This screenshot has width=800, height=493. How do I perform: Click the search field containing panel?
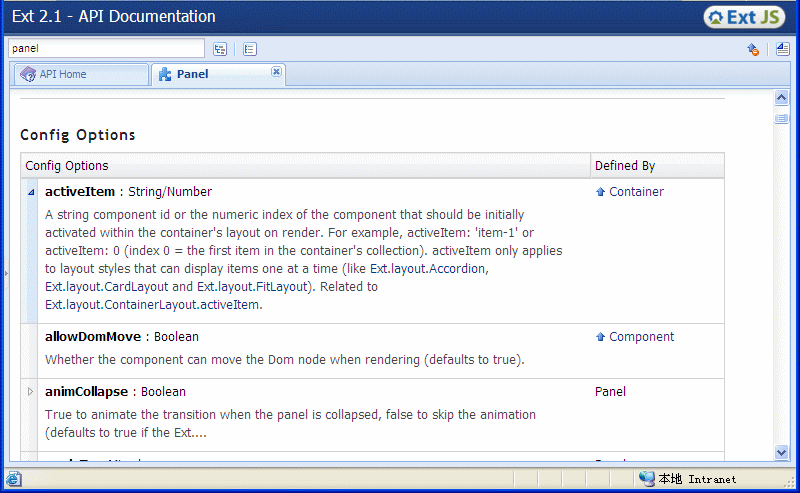coord(106,48)
